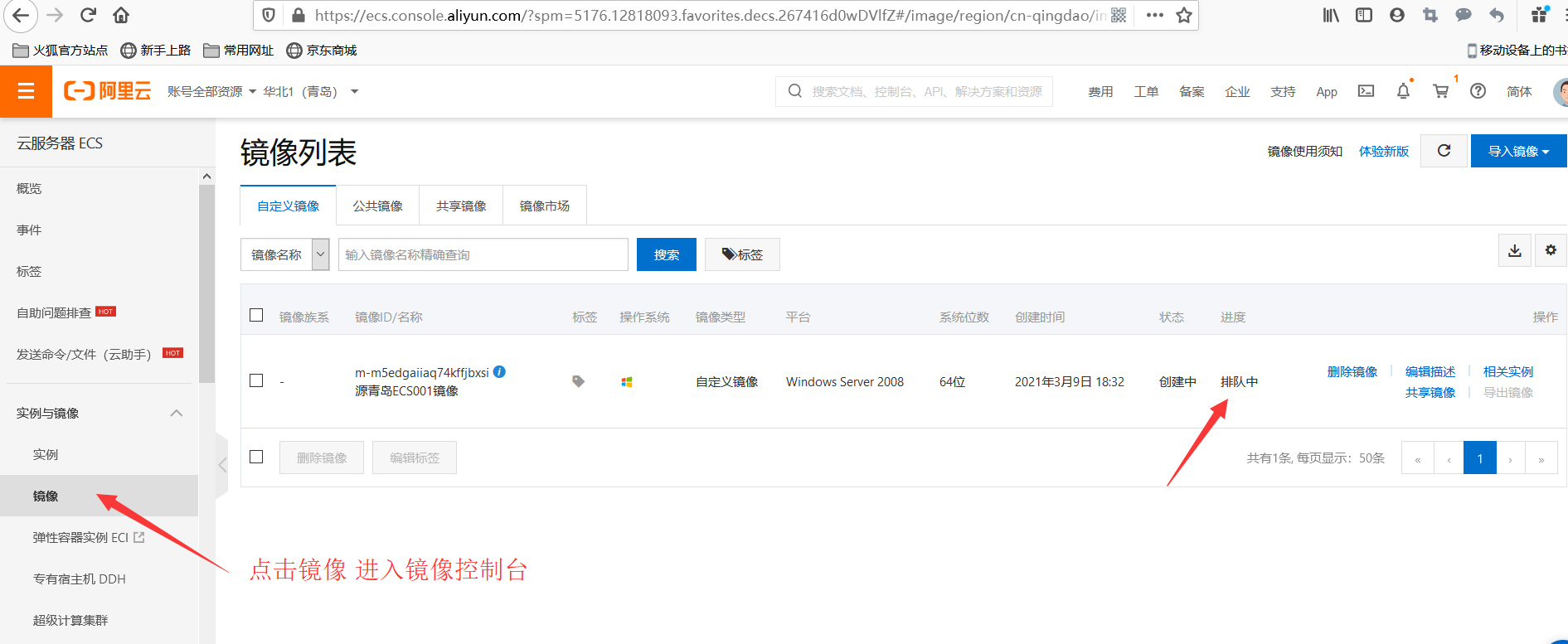Click the 标签 filter button
The image size is (1568, 644).
click(742, 254)
